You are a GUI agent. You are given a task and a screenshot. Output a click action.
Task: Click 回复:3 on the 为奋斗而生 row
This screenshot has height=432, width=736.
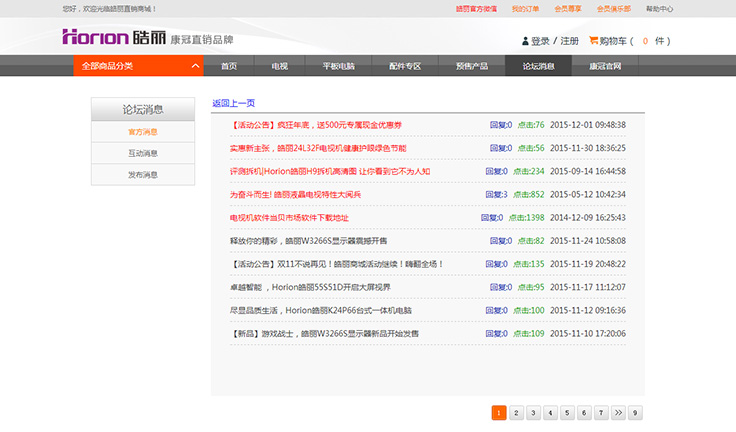(x=496, y=194)
